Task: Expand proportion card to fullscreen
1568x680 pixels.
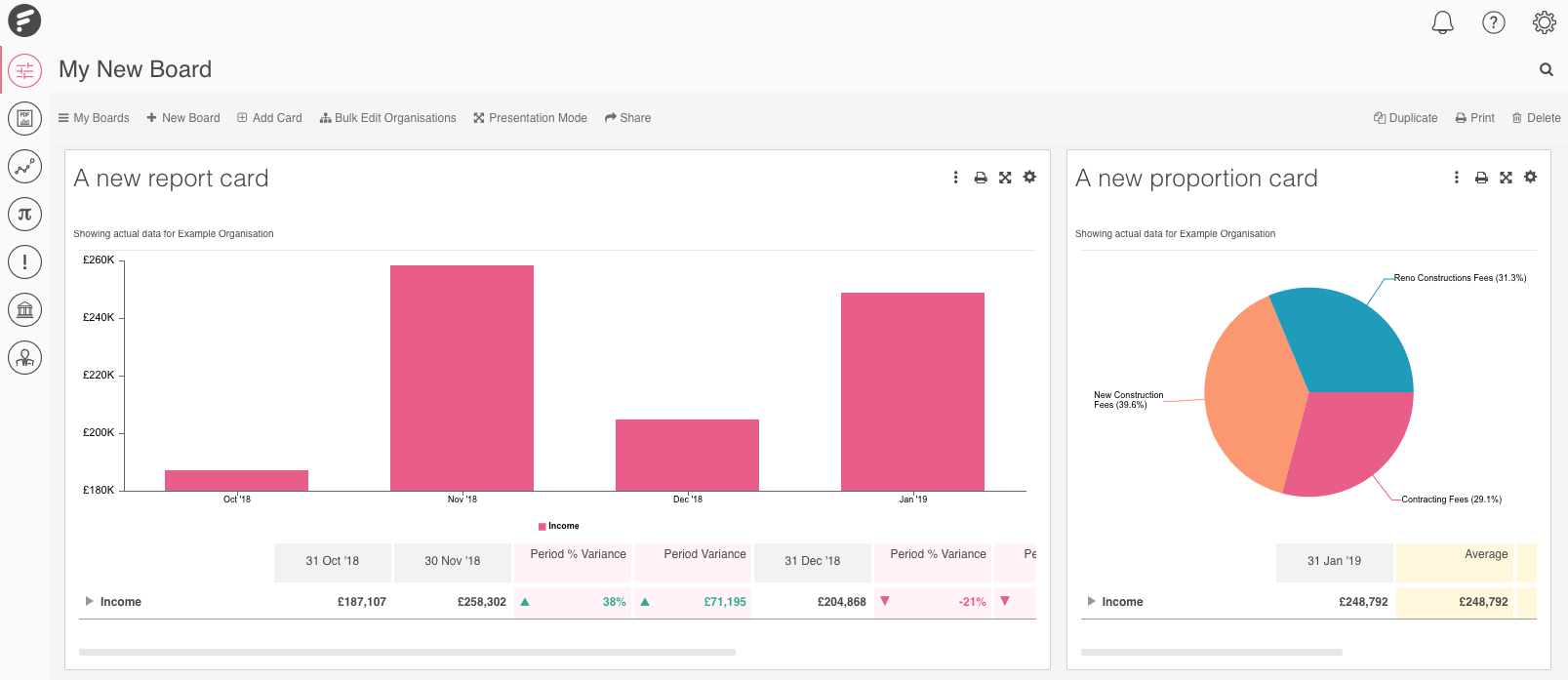Action: pos(1506,178)
